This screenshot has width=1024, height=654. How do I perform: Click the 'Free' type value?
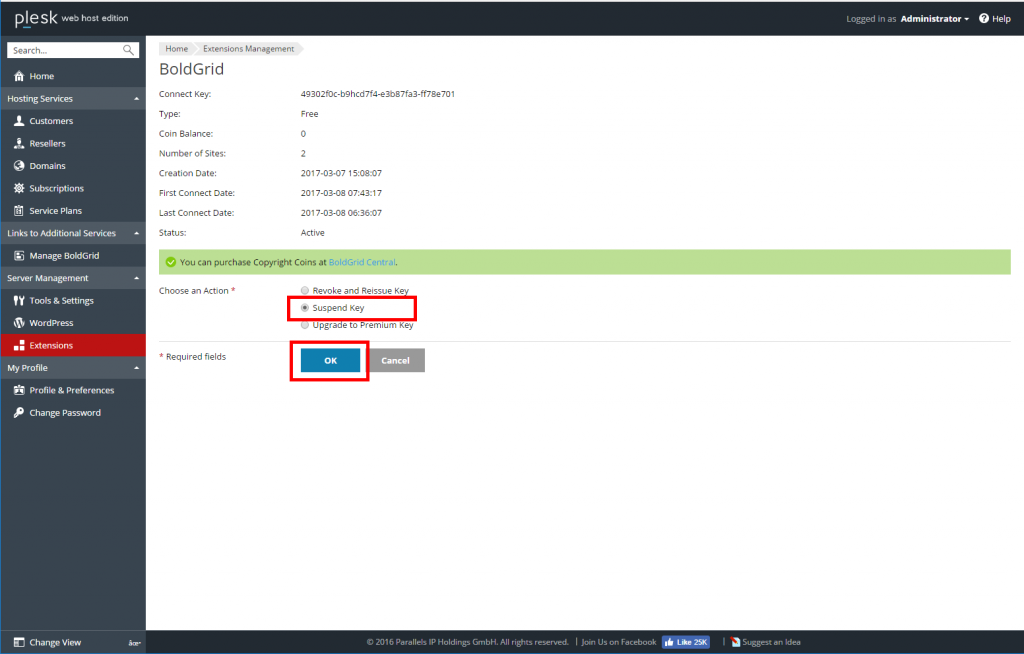point(310,114)
